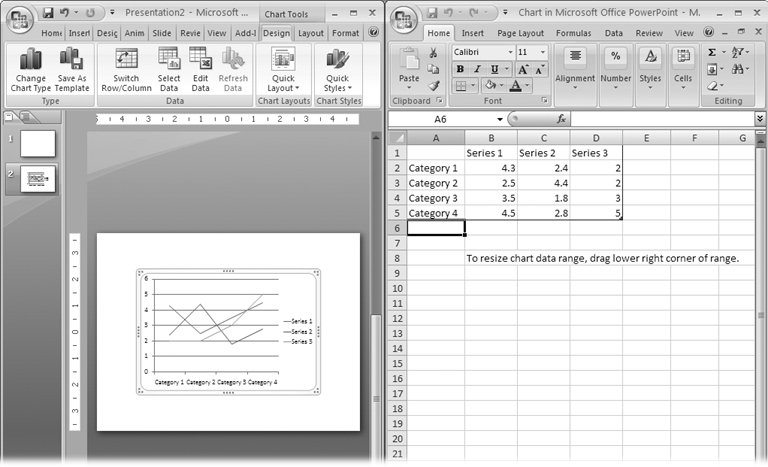Toggle Underline formatting in Excel

tap(495, 69)
